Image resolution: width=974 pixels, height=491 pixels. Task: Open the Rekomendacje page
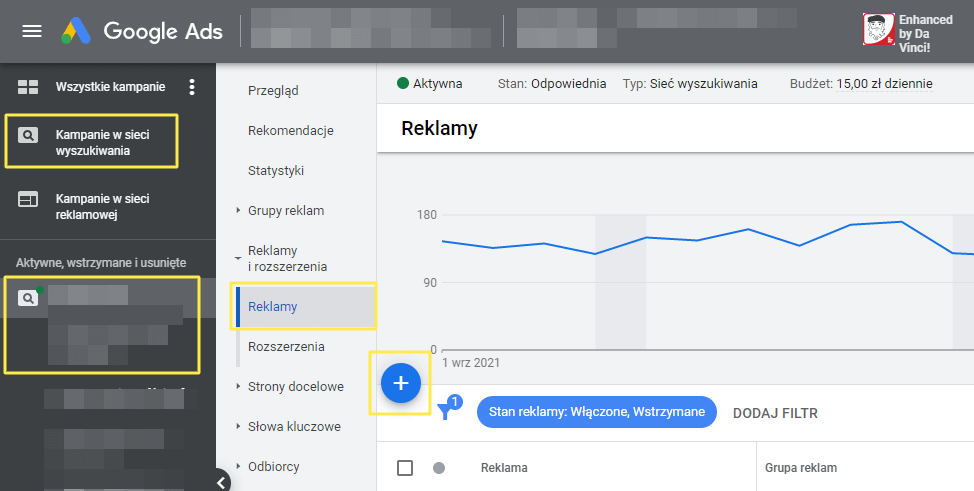tap(290, 131)
